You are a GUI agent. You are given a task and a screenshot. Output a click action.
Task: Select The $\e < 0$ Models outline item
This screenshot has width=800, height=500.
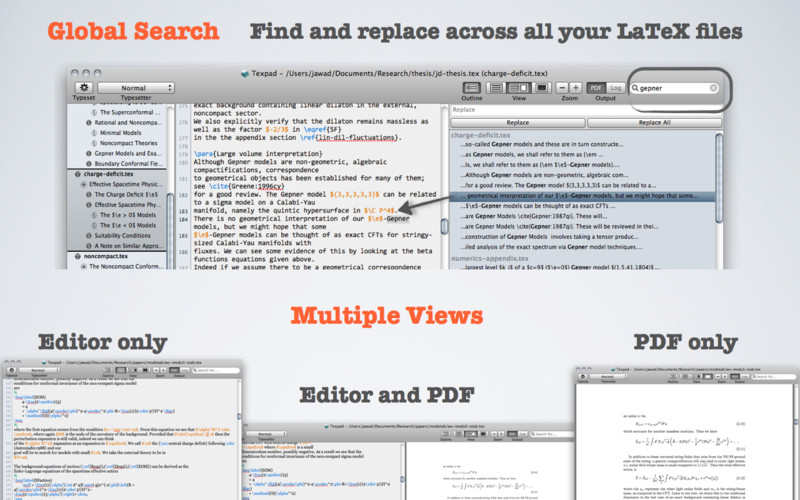point(128,225)
